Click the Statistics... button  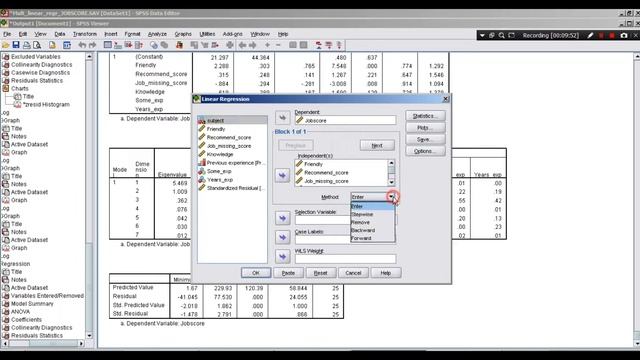[x=425, y=116]
